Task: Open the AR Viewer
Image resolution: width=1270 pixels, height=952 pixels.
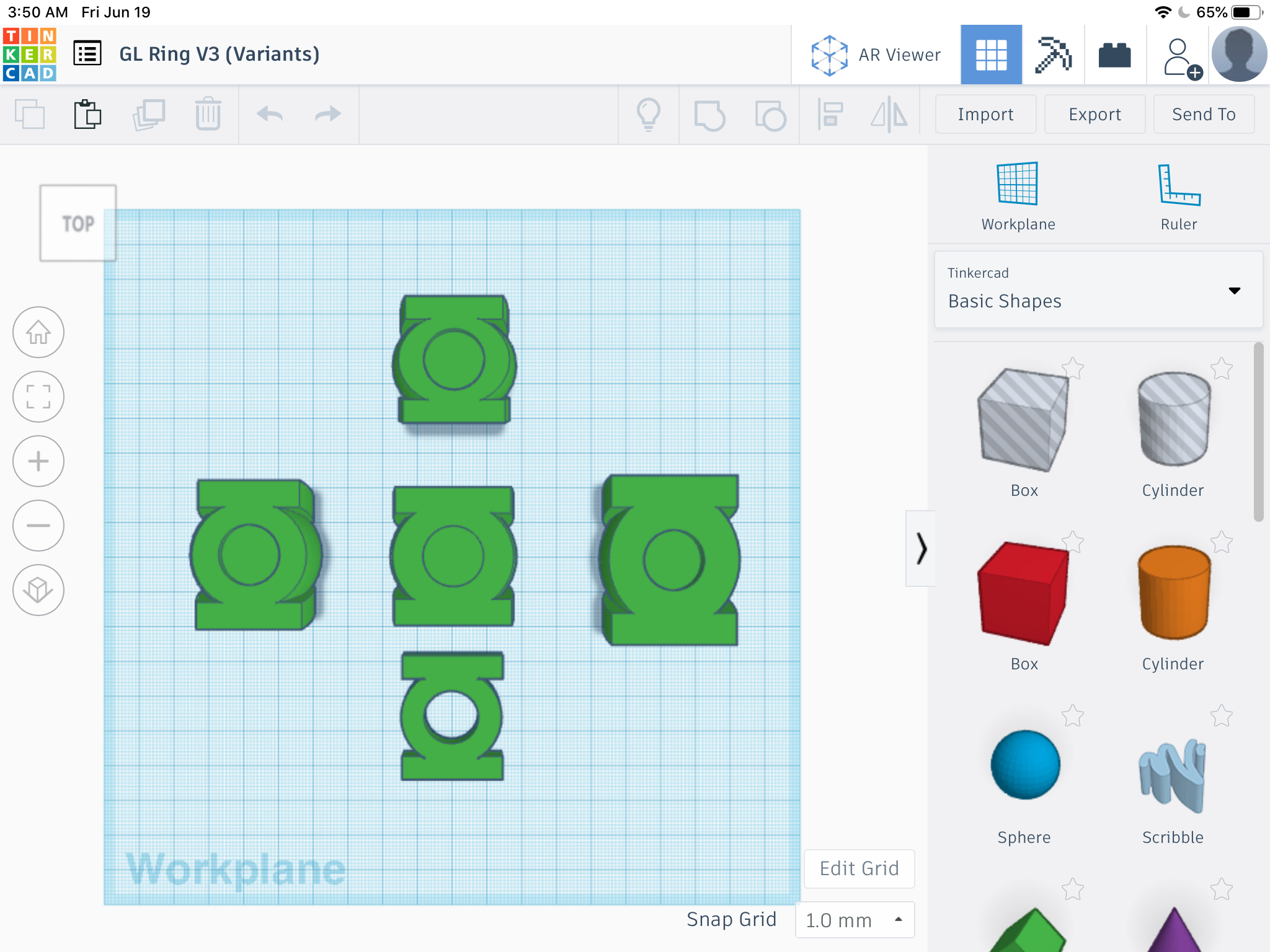Action: [x=876, y=55]
